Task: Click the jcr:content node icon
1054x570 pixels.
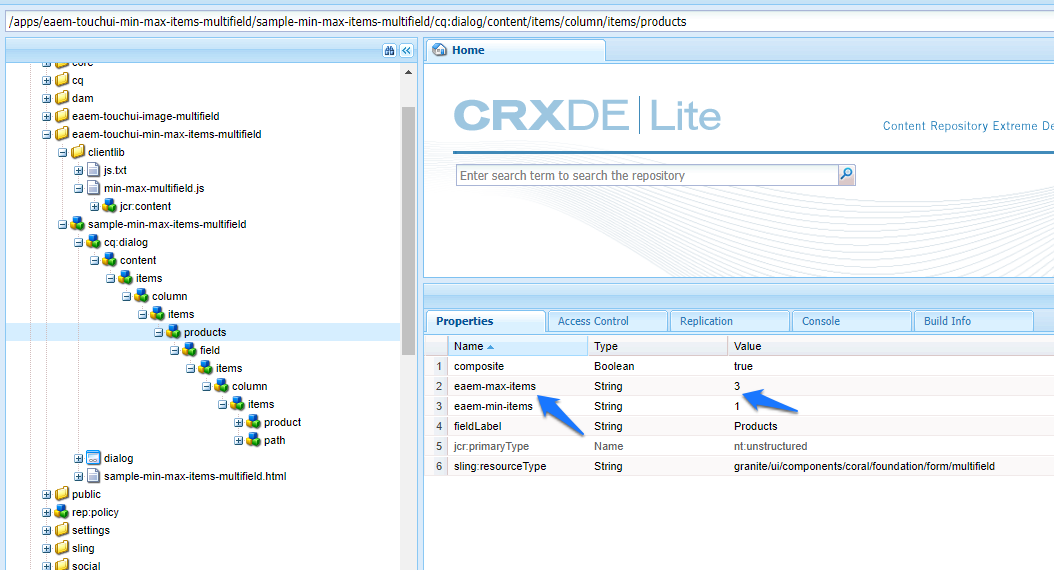Action: coord(110,206)
